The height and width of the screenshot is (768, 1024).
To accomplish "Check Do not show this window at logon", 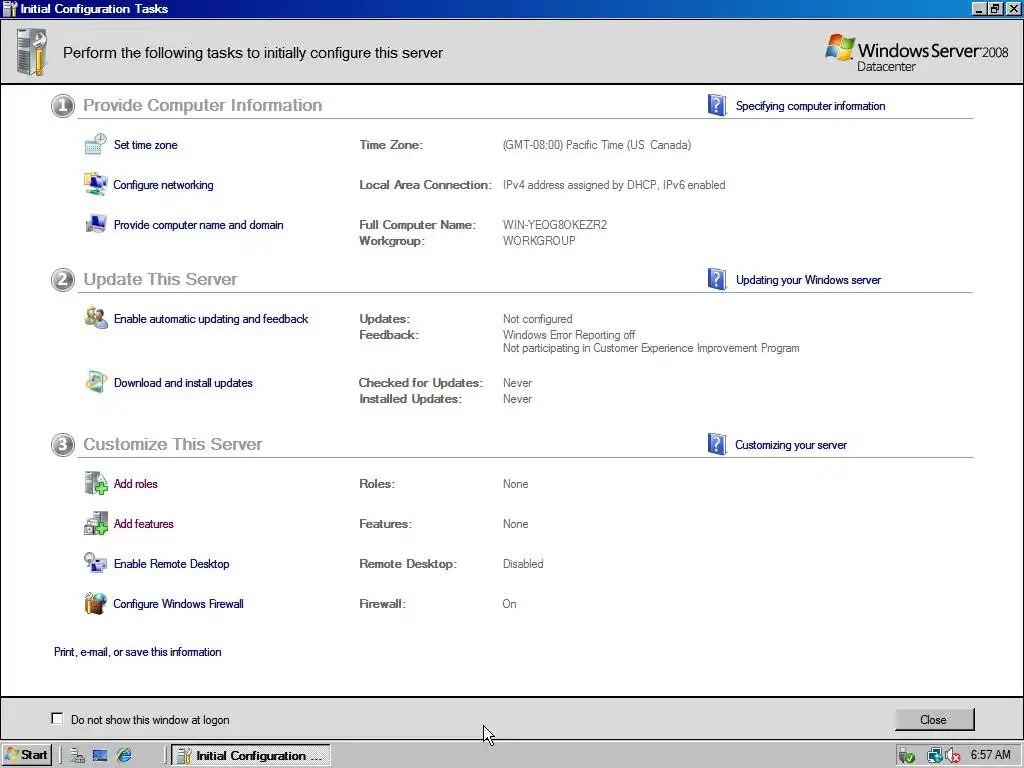I will (x=57, y=718).
